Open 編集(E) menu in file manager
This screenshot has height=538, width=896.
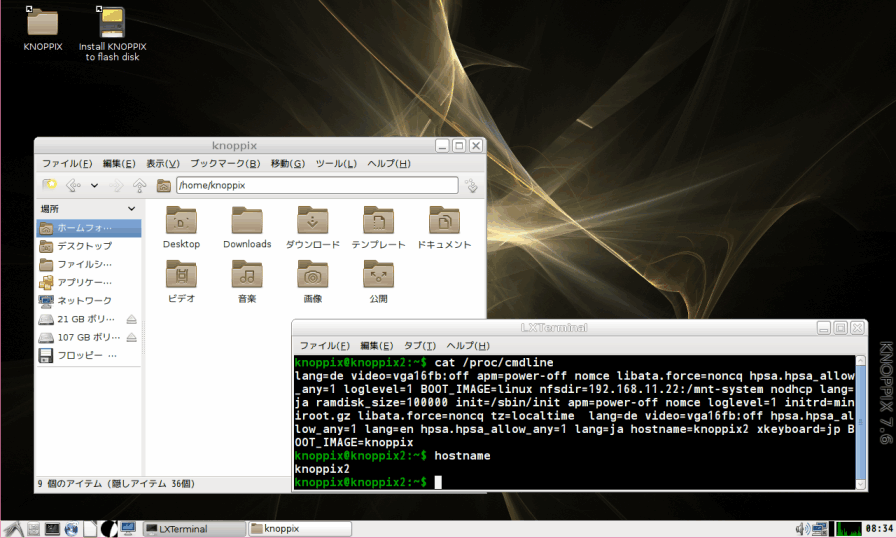point(119,163)
